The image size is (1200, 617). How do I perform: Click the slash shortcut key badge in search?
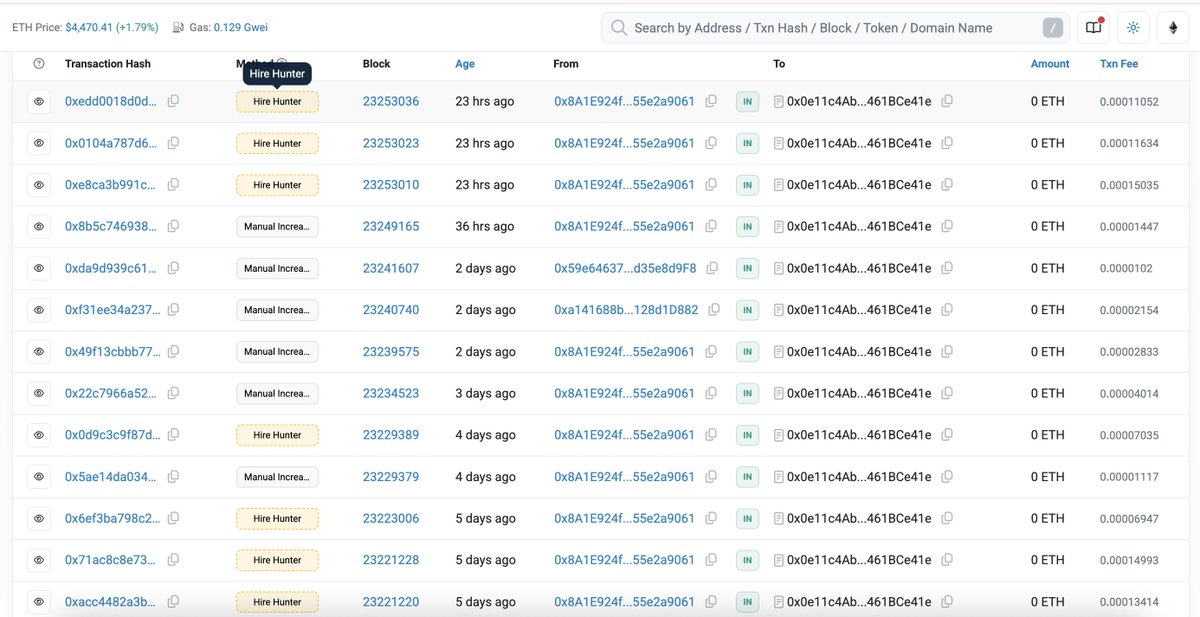pos(1052,28)
